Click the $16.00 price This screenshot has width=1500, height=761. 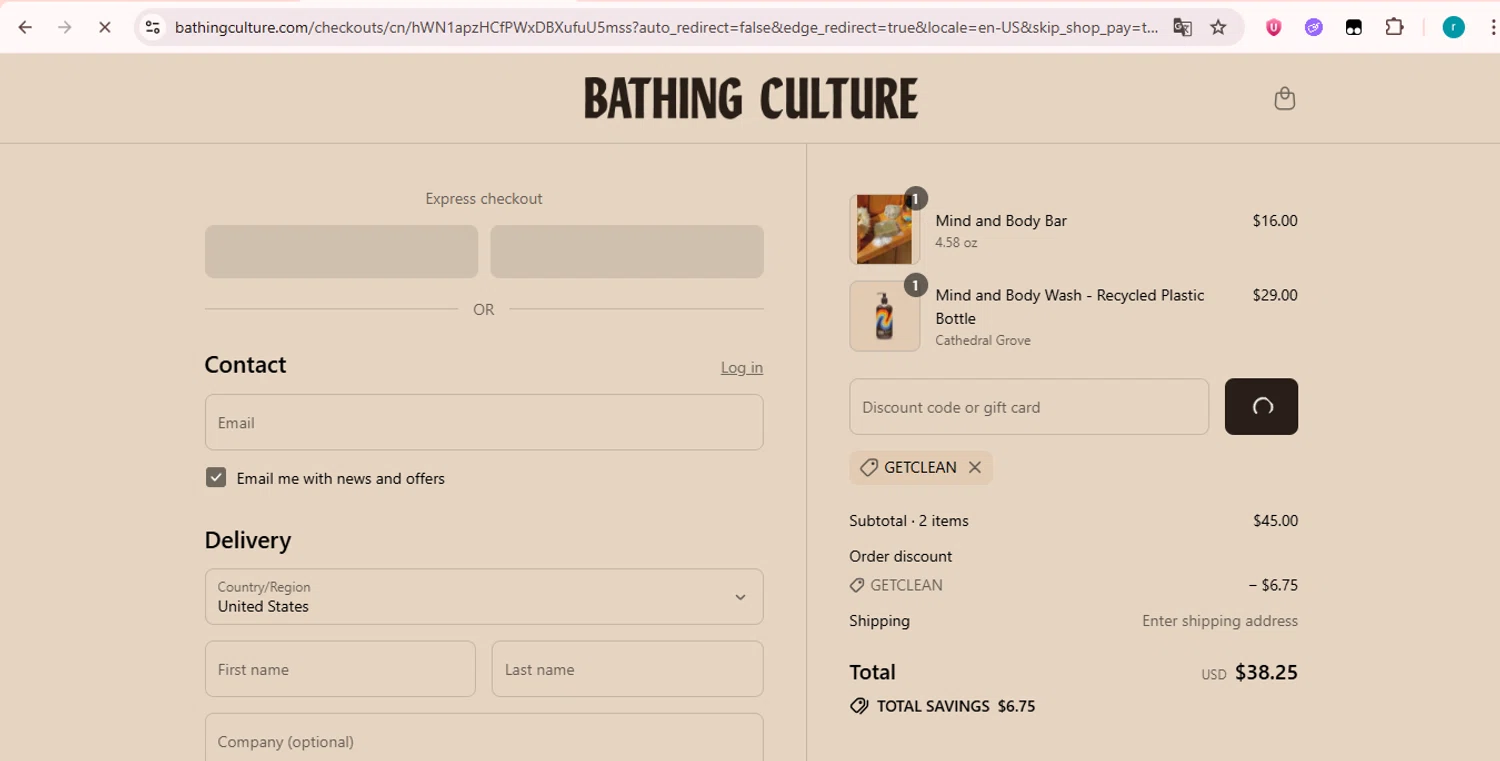tap(1275, 221)
